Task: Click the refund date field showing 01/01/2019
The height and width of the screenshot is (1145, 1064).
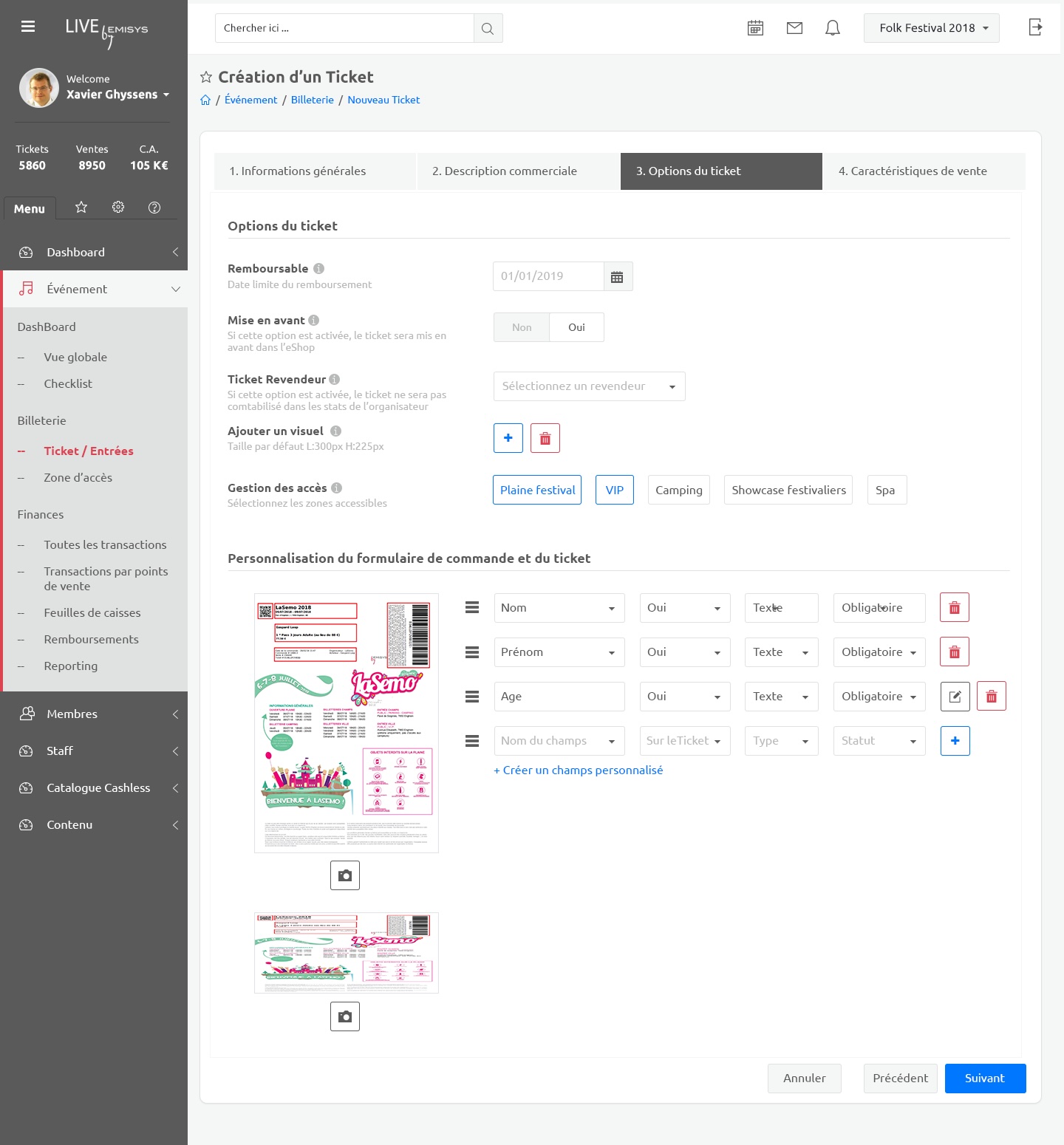Action: (x=548, y=276)
